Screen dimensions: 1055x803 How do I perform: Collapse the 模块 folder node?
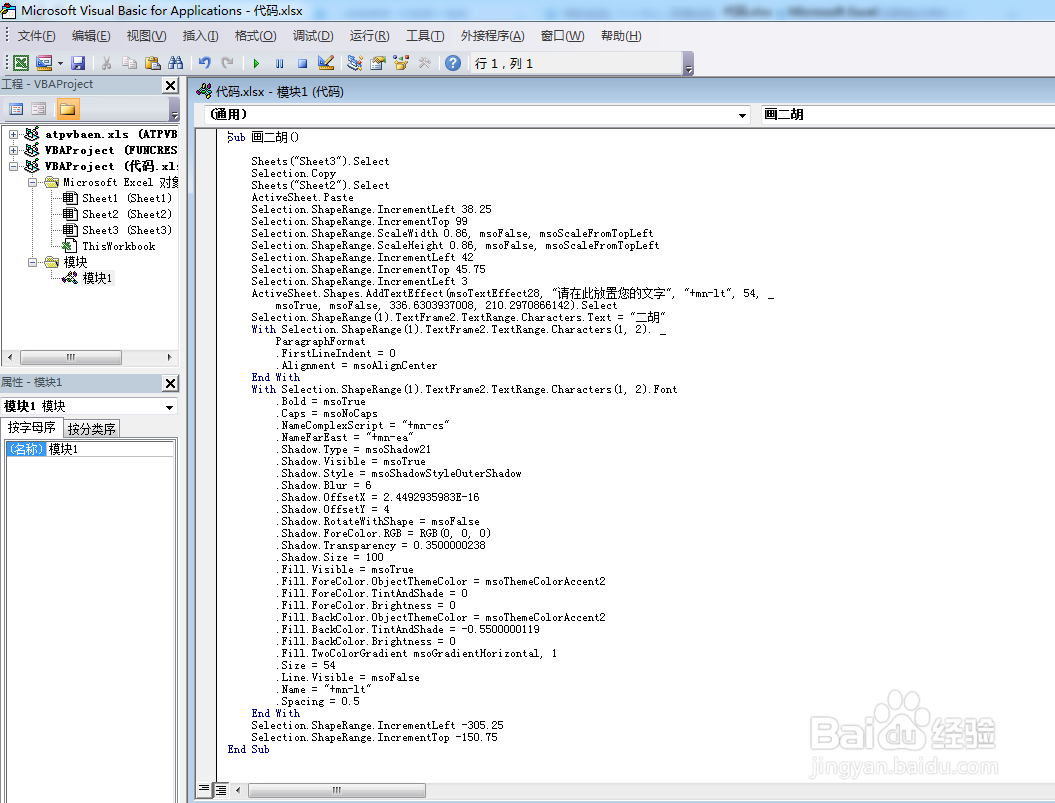click(x=32, y=263)
